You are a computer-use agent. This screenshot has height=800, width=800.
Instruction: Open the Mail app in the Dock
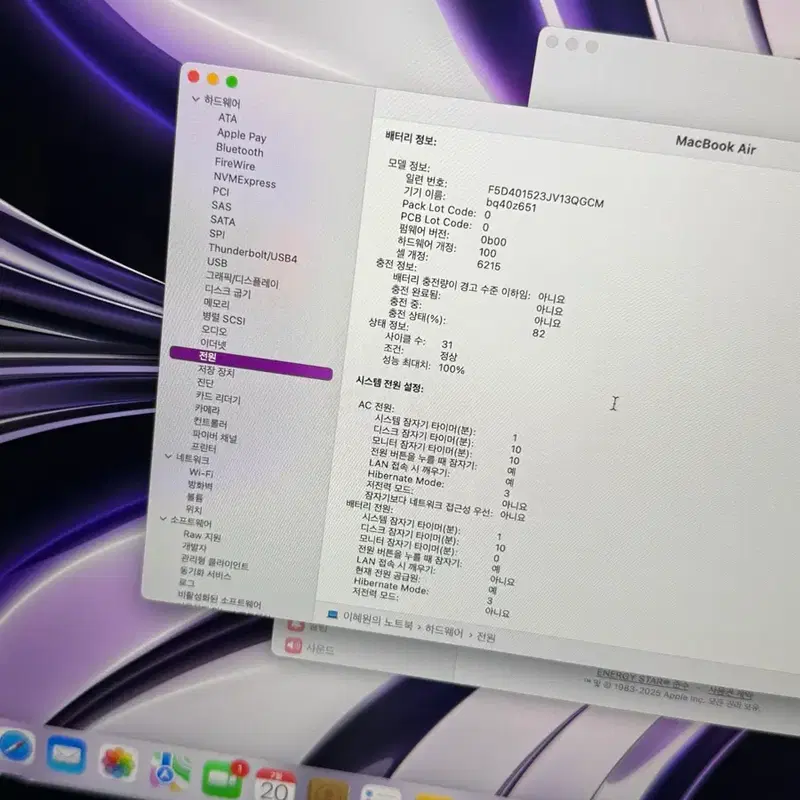pos(66,755)
